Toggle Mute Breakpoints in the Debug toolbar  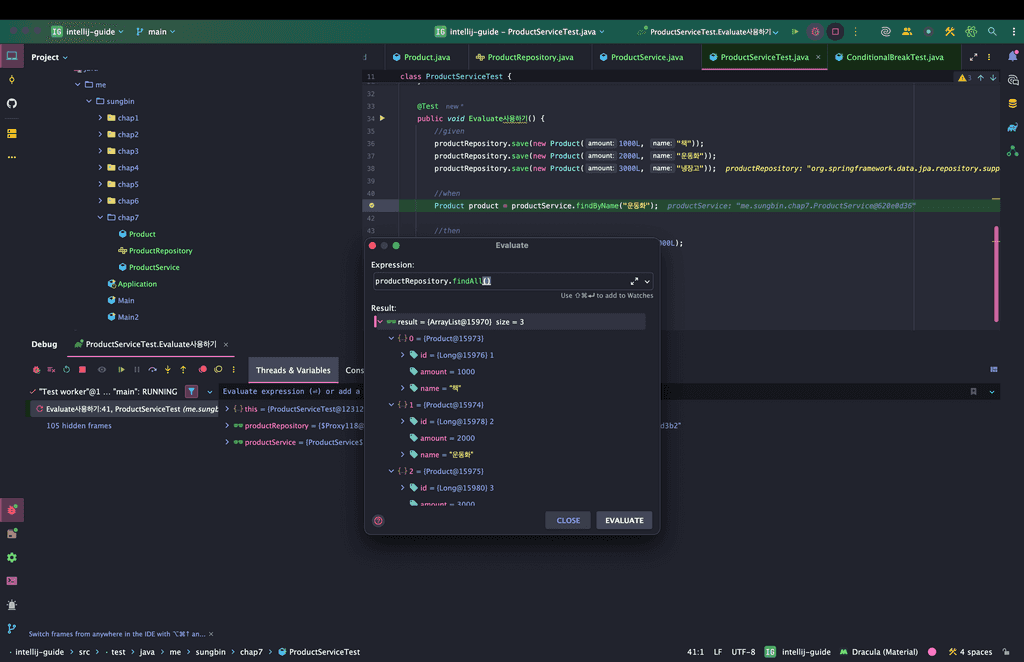[x=218, y=370]
